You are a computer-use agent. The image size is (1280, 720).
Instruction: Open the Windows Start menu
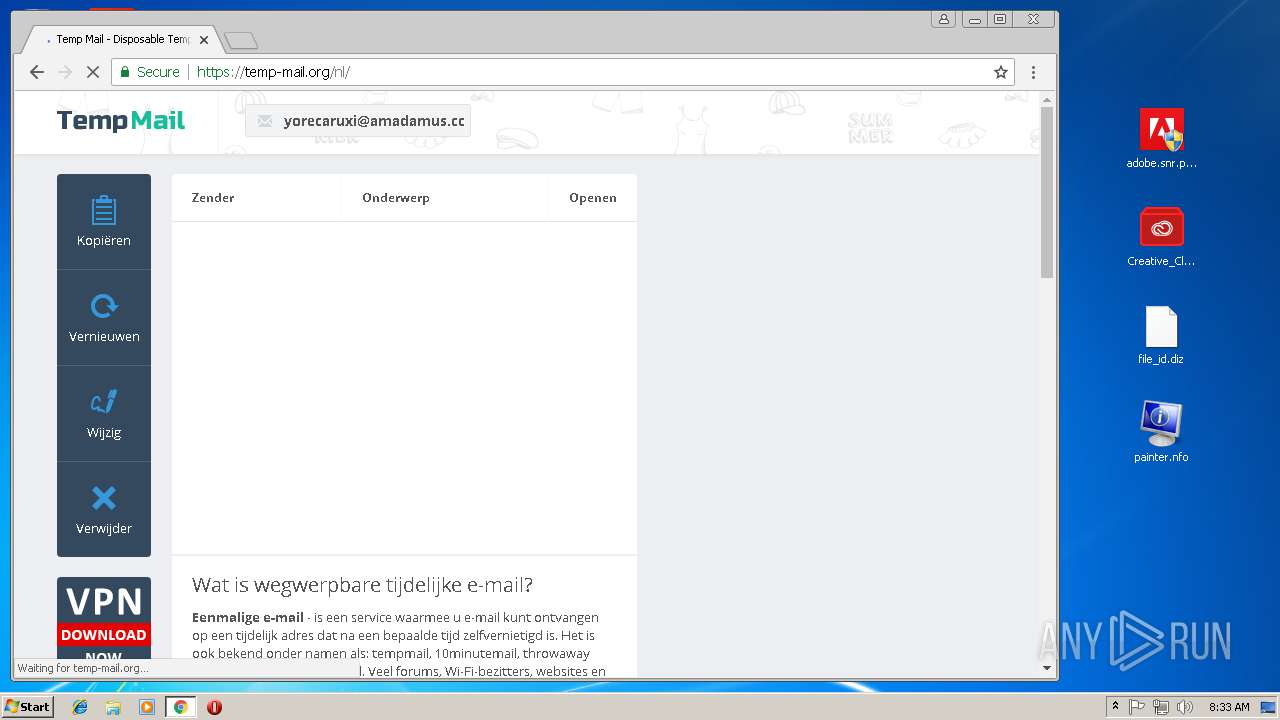tap(27, 707)
